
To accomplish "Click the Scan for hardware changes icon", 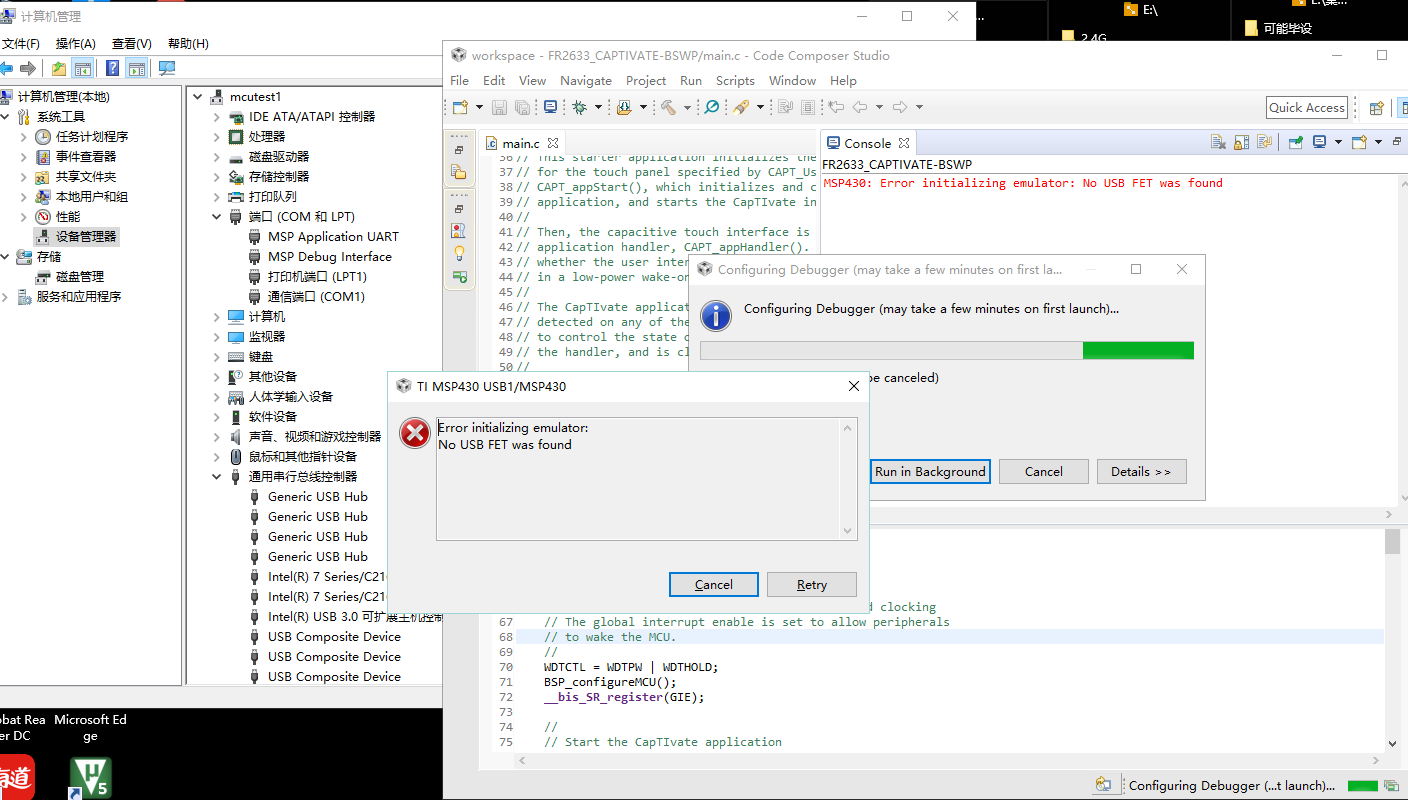I will tap(167, 69).
